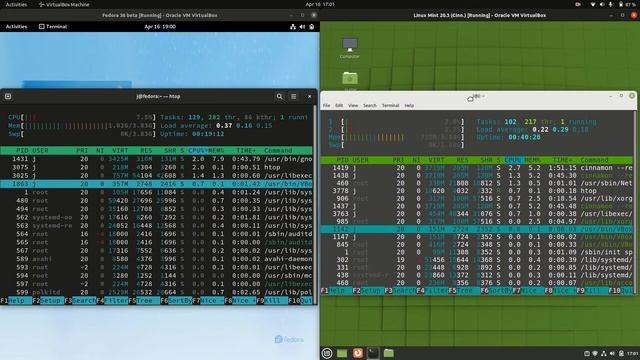Click the terminal icon in the Mint panel
The image size is (640, 360).
(373, 353)
